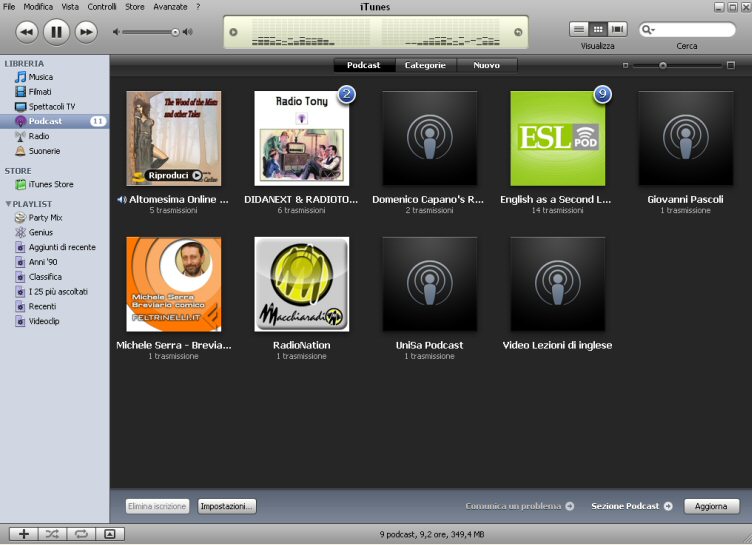Skip forward with the next track button

coord(86,32)
